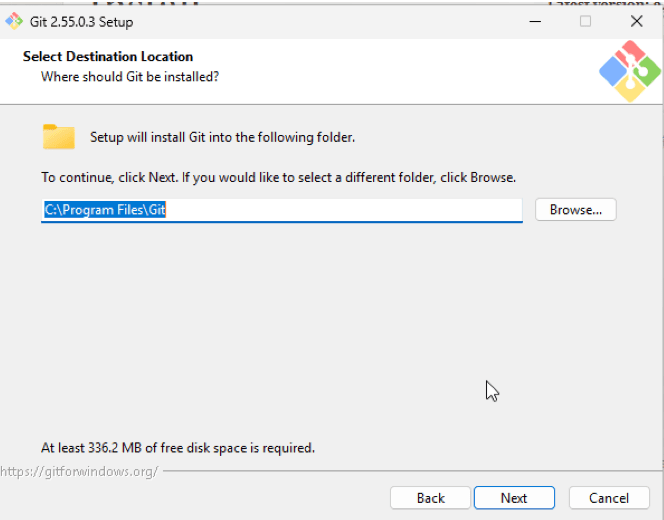Click the 'Where should Git be installed?' subtitle
Viewport: 664px width, 520px height.
pyautogui.click(x=130, y=77)
